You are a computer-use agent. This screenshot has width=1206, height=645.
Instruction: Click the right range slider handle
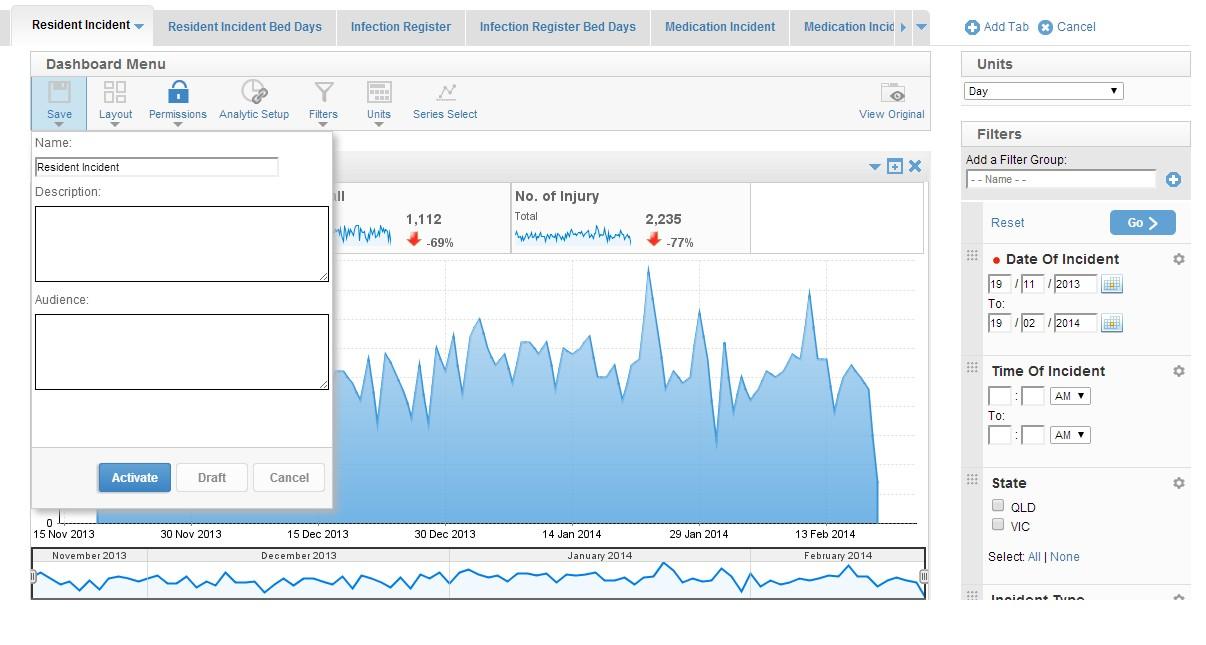[x=924, y=576]
